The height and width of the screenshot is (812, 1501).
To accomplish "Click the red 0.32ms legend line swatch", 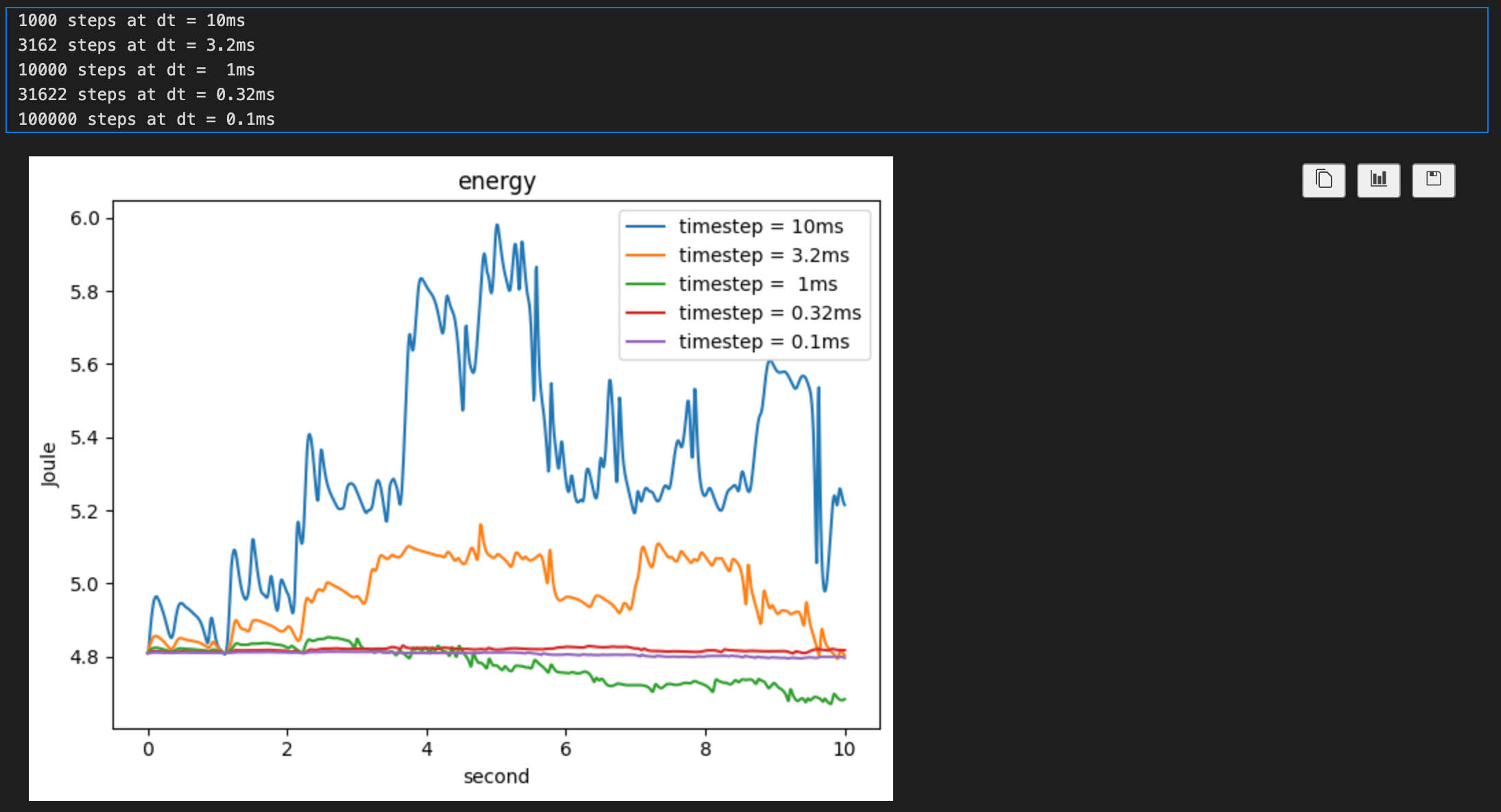I will coord(646,313).
